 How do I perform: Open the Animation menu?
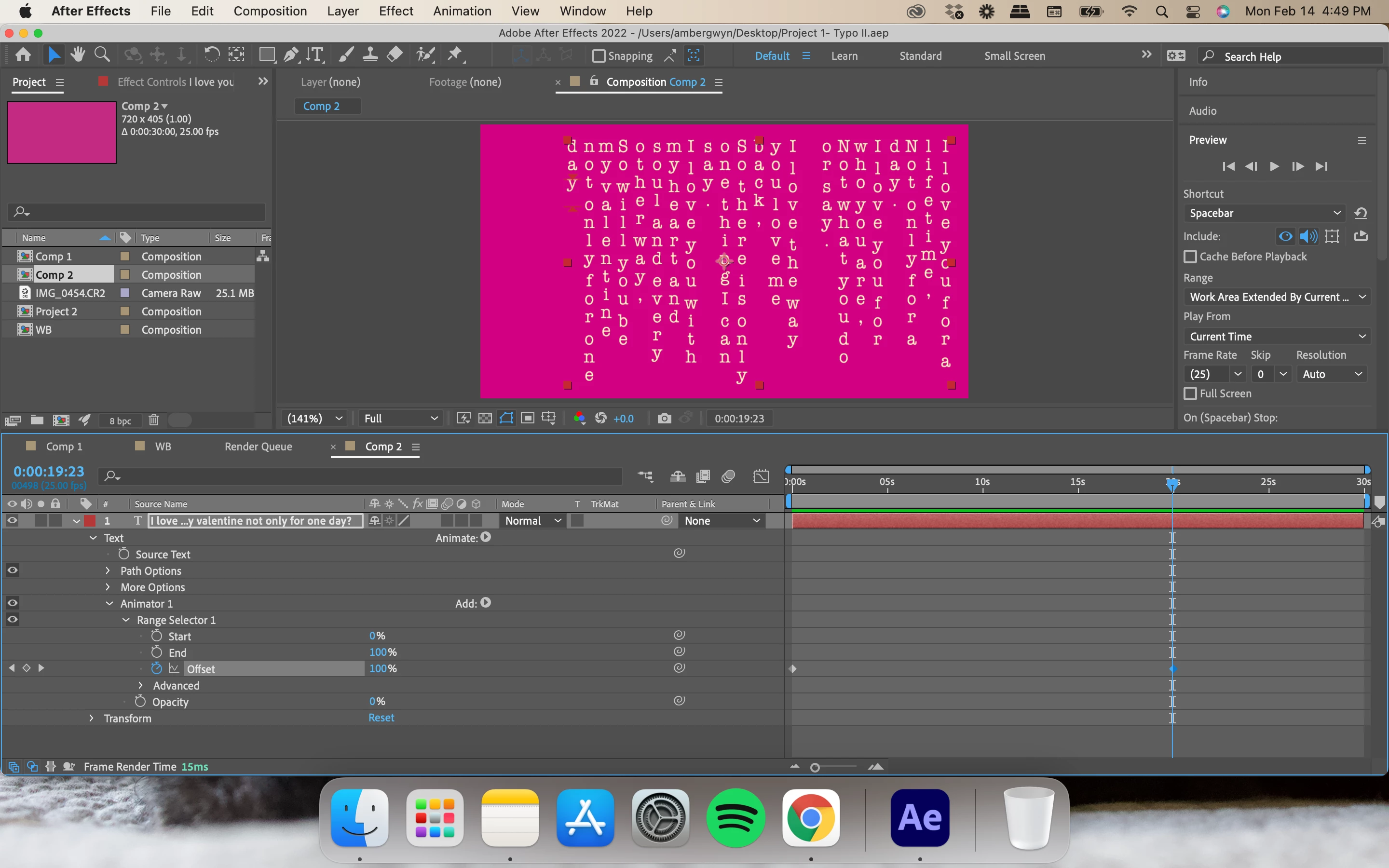[x=462, y=11]
